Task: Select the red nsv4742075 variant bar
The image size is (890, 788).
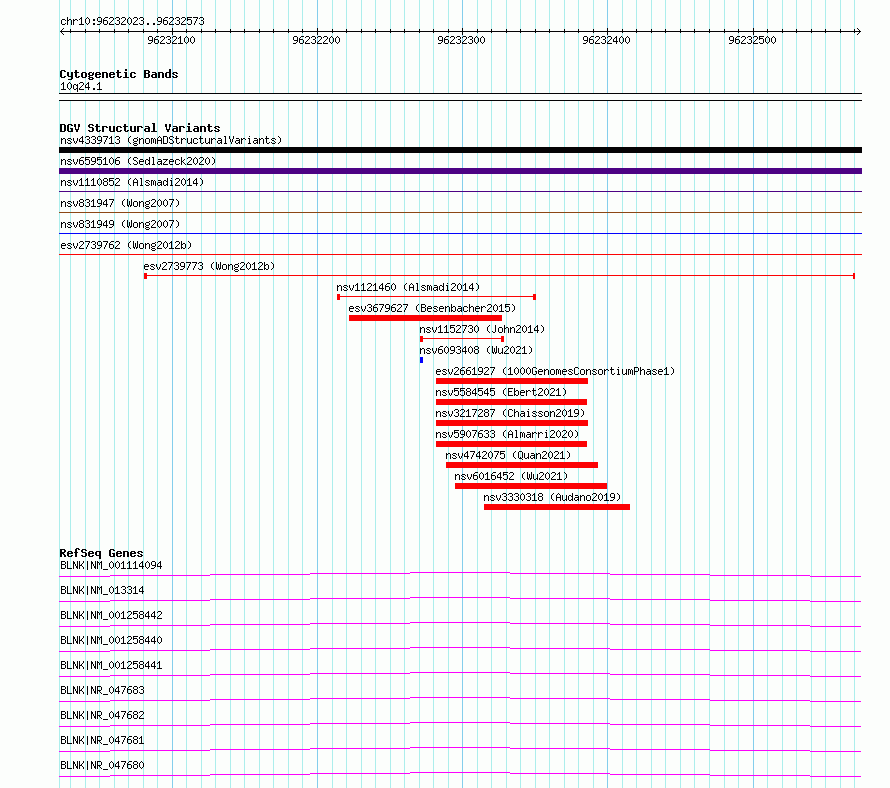Action: [522, 465]
